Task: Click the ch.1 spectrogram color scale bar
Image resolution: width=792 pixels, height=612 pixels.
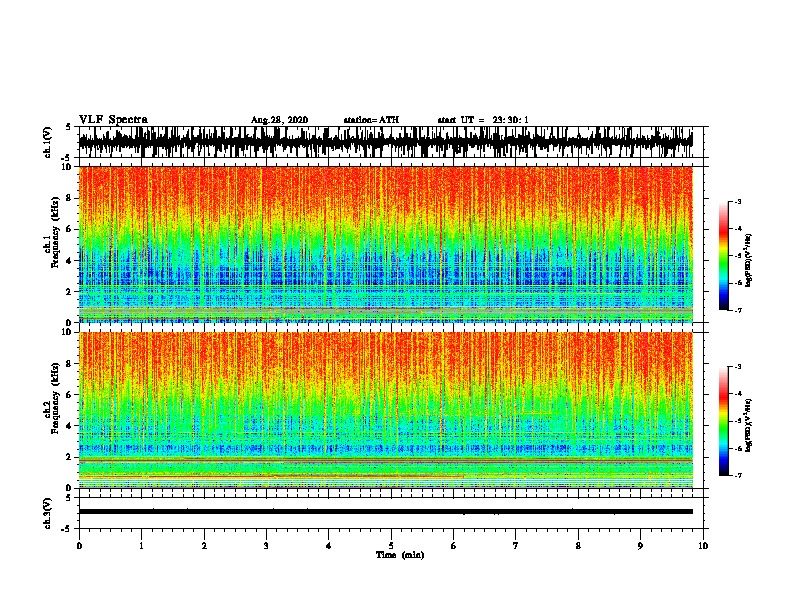Action: point(723,256)
